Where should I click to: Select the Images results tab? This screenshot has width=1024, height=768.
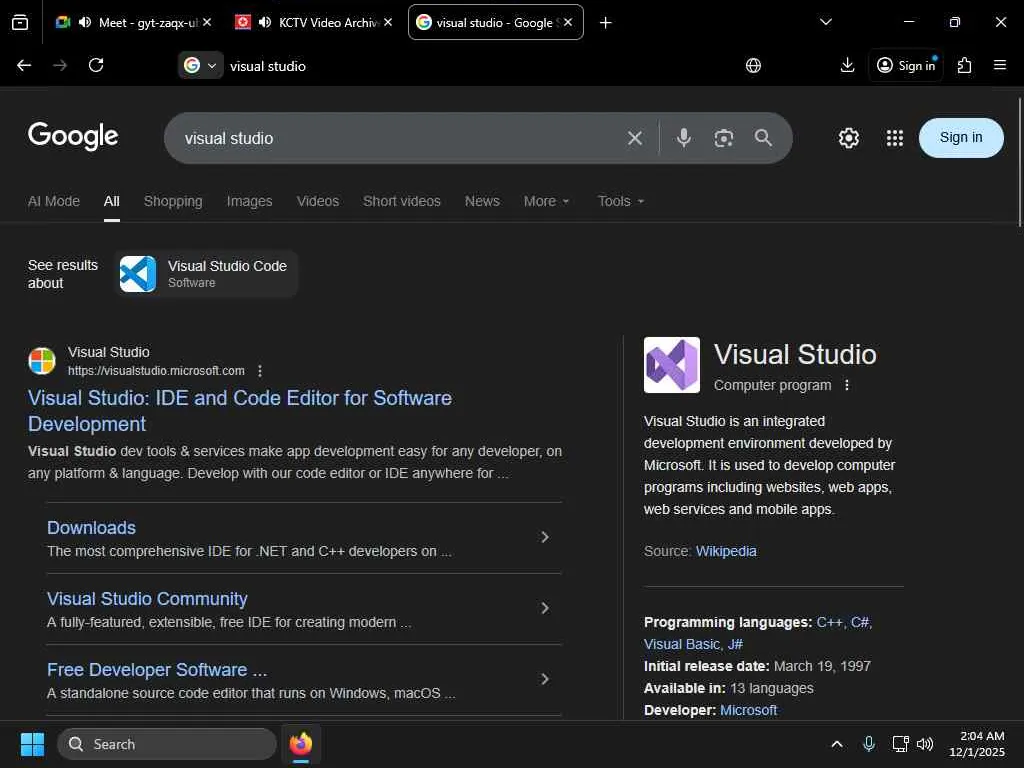pyautogui.click(x=249, y=201)
